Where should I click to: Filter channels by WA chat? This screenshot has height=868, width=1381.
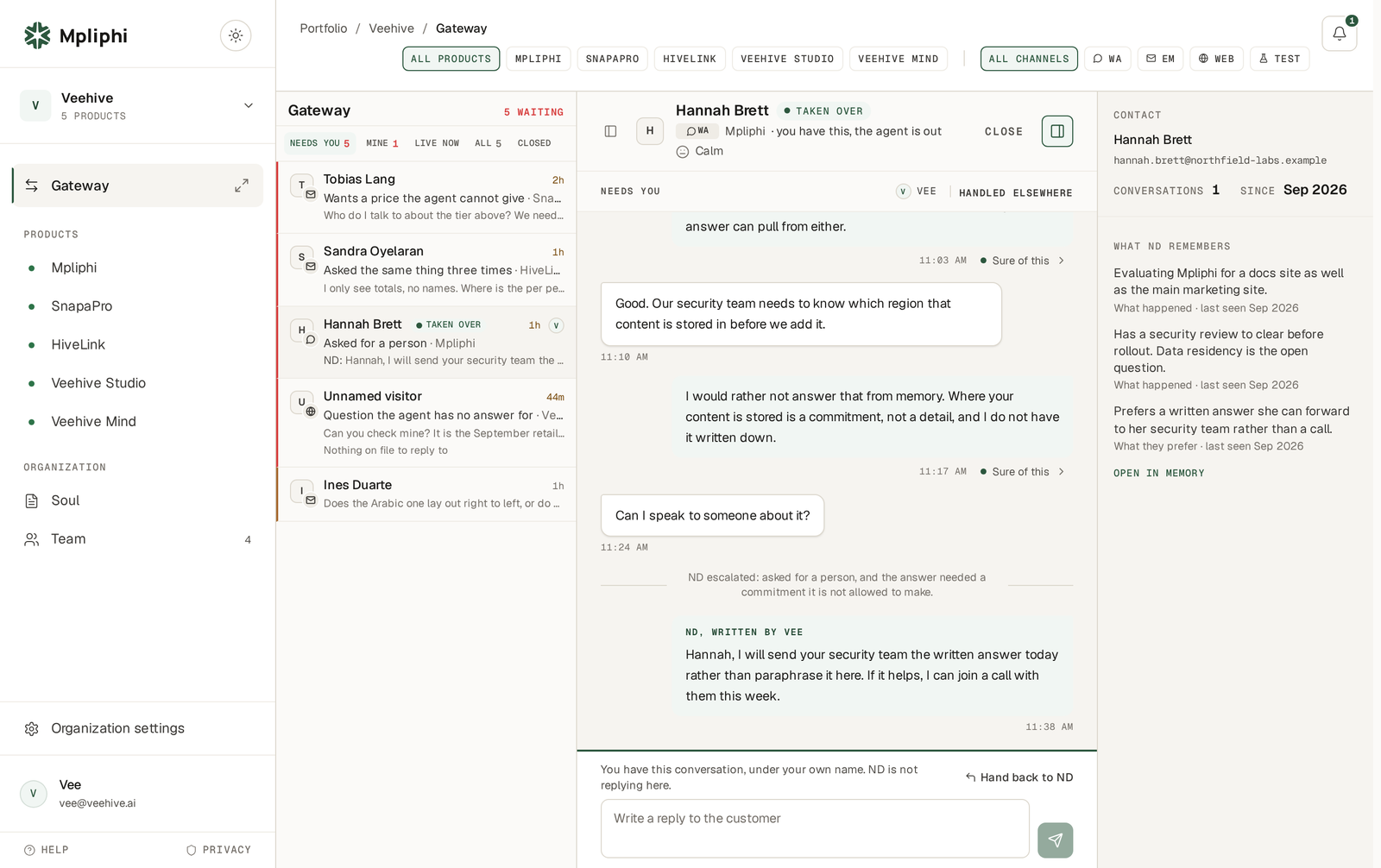coord(1107,59)
